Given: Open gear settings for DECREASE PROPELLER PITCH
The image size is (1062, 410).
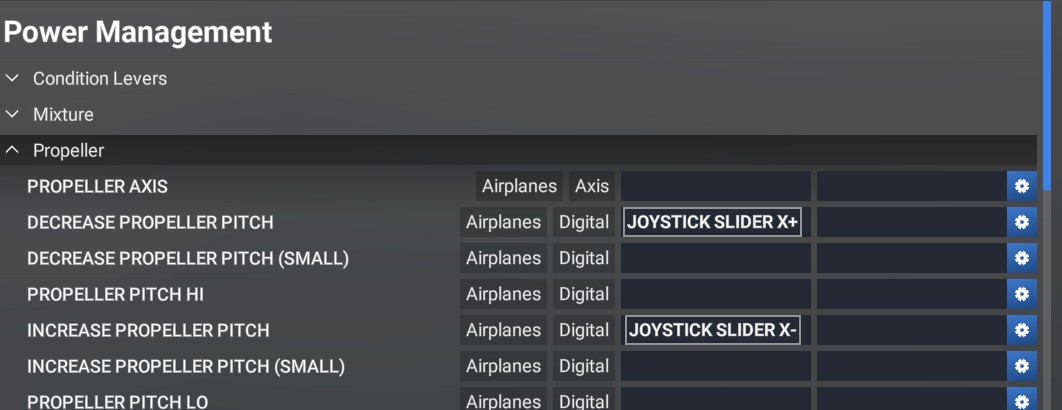Looking at the screenshot, I should (1021, 222).
